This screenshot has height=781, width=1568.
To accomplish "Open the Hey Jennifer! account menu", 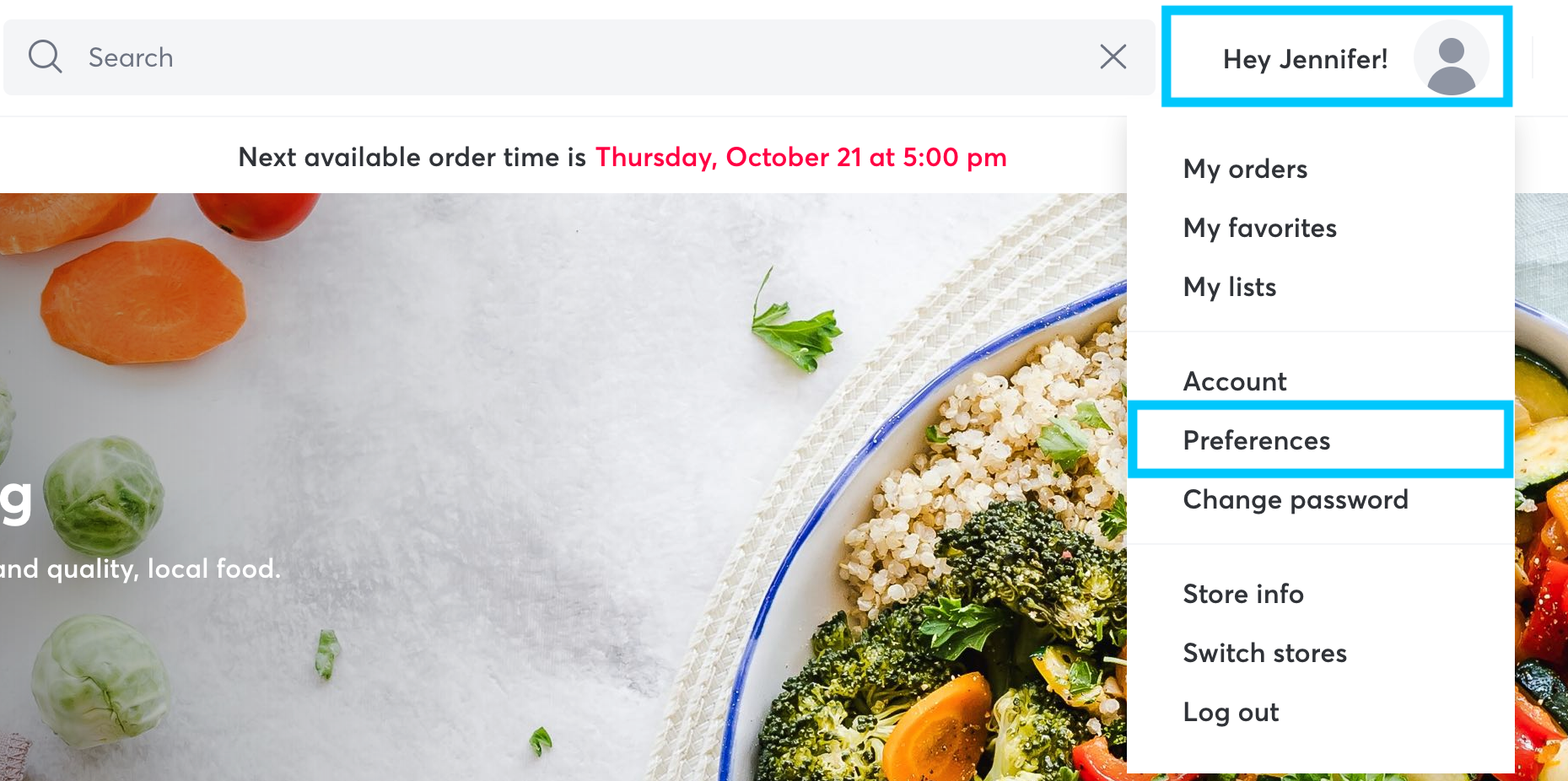I will coord(1336,57).
